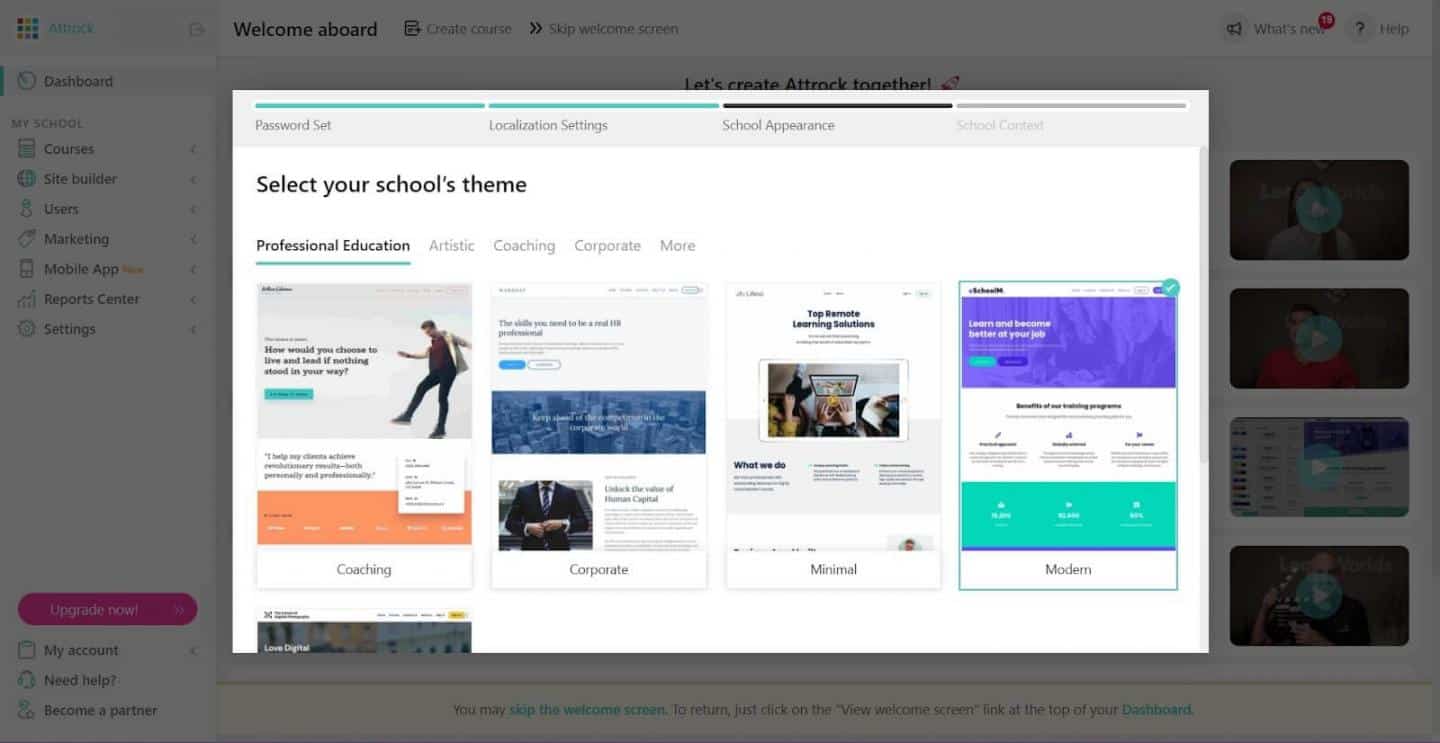
Task: Click the Site builder globe icon
Action: coord(27,179)
